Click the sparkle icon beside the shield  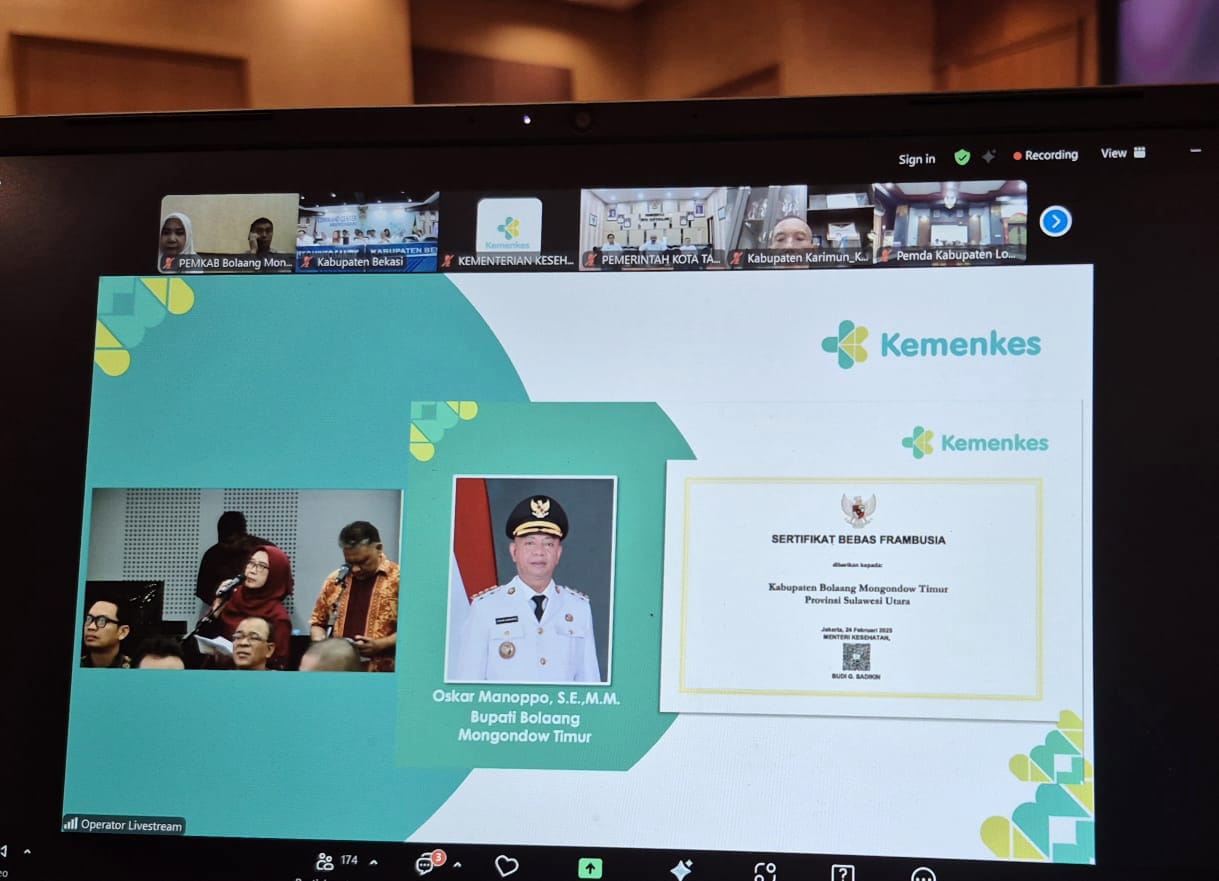pos(988,157)
